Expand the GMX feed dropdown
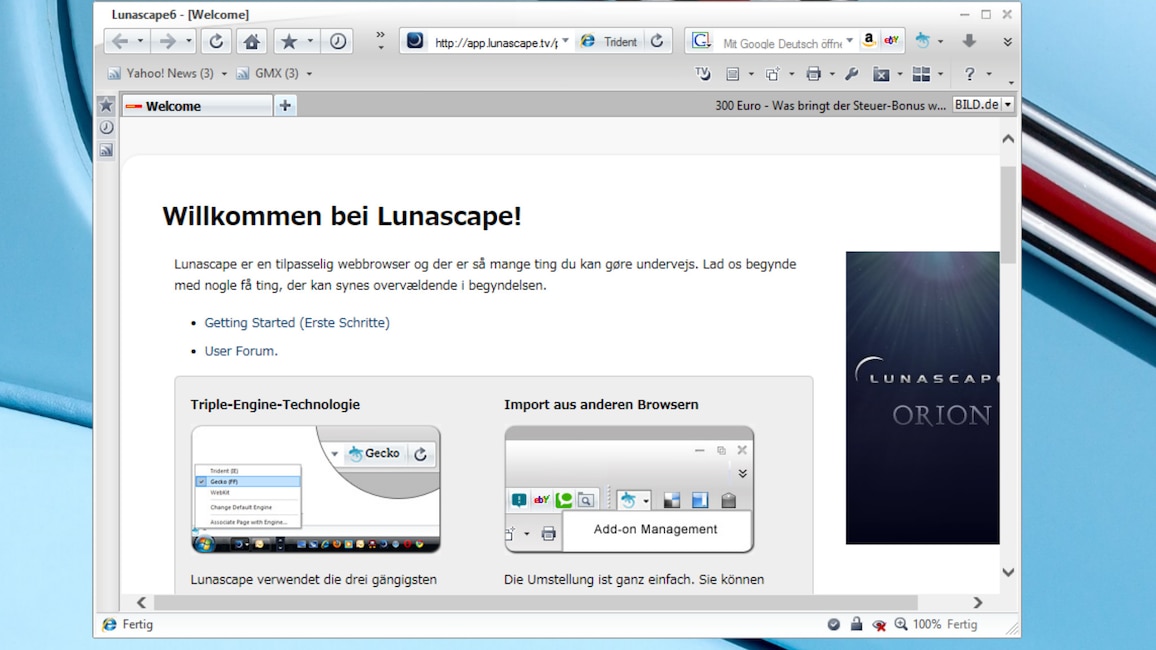 [309, 74]
